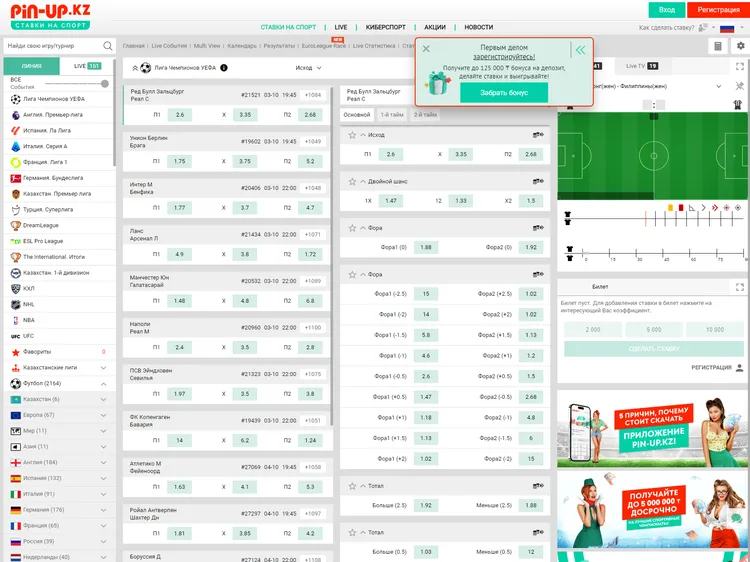Image resolution: width=750 pixels, height=562 pixels.
Task: Click the search magnifier icon
Action: 108,46
